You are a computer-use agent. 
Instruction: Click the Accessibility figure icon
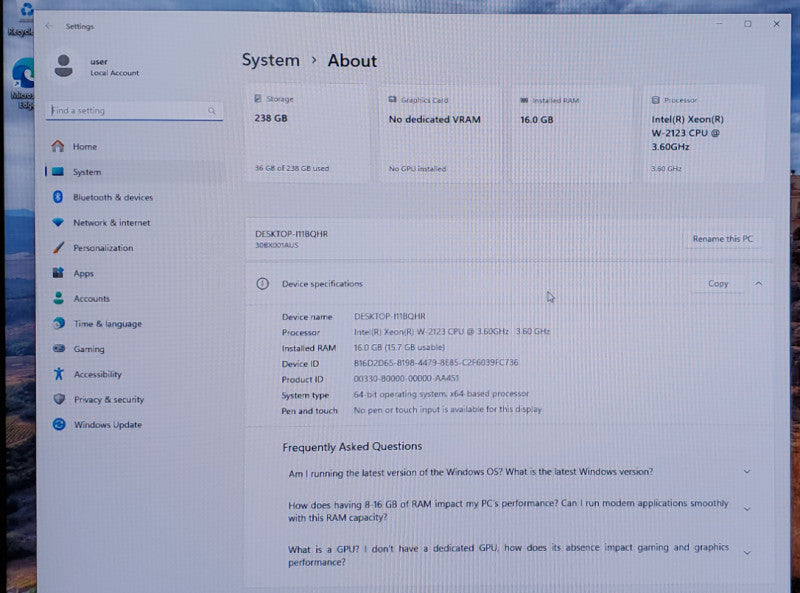point(59,374)
